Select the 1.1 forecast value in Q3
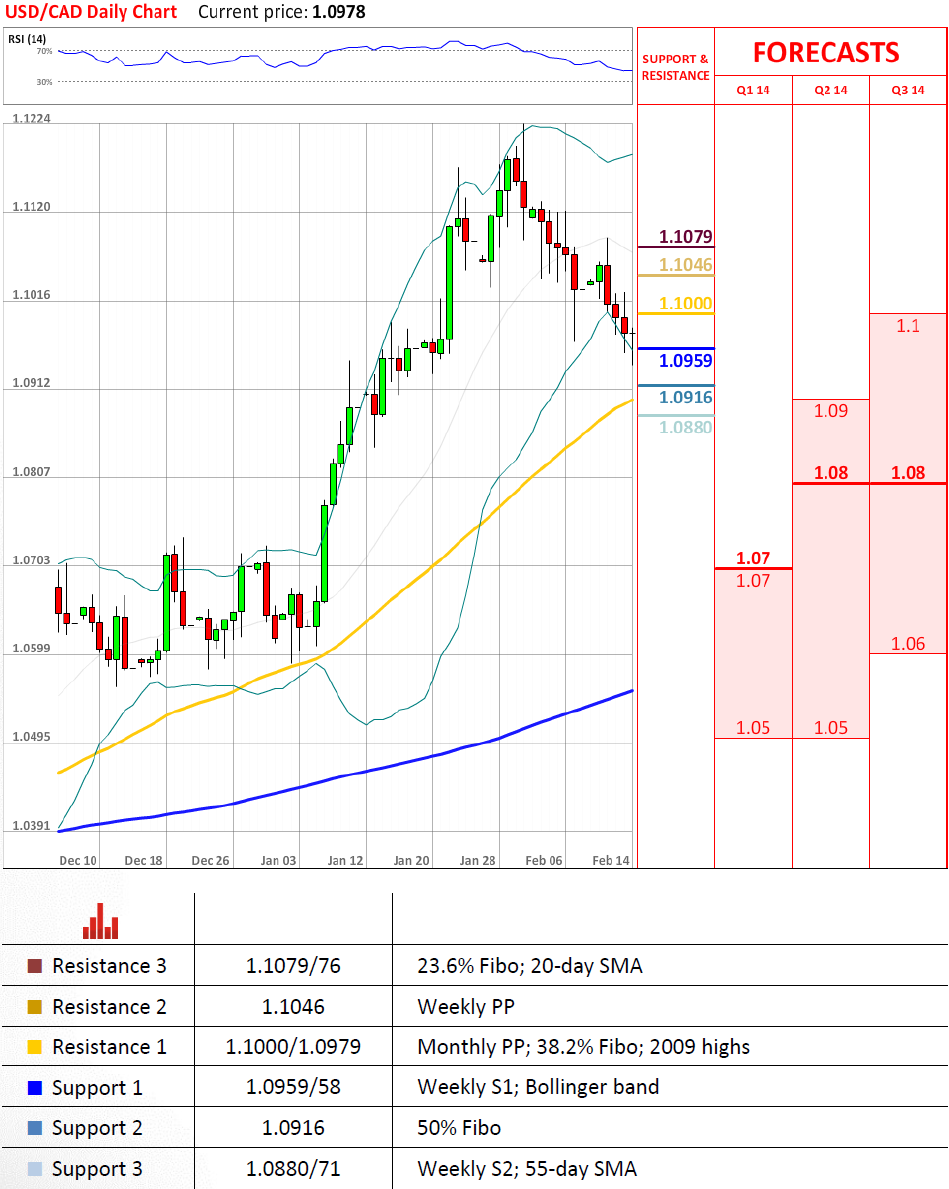This screenshot has width=949, height=1189. [x=907, y=325]
